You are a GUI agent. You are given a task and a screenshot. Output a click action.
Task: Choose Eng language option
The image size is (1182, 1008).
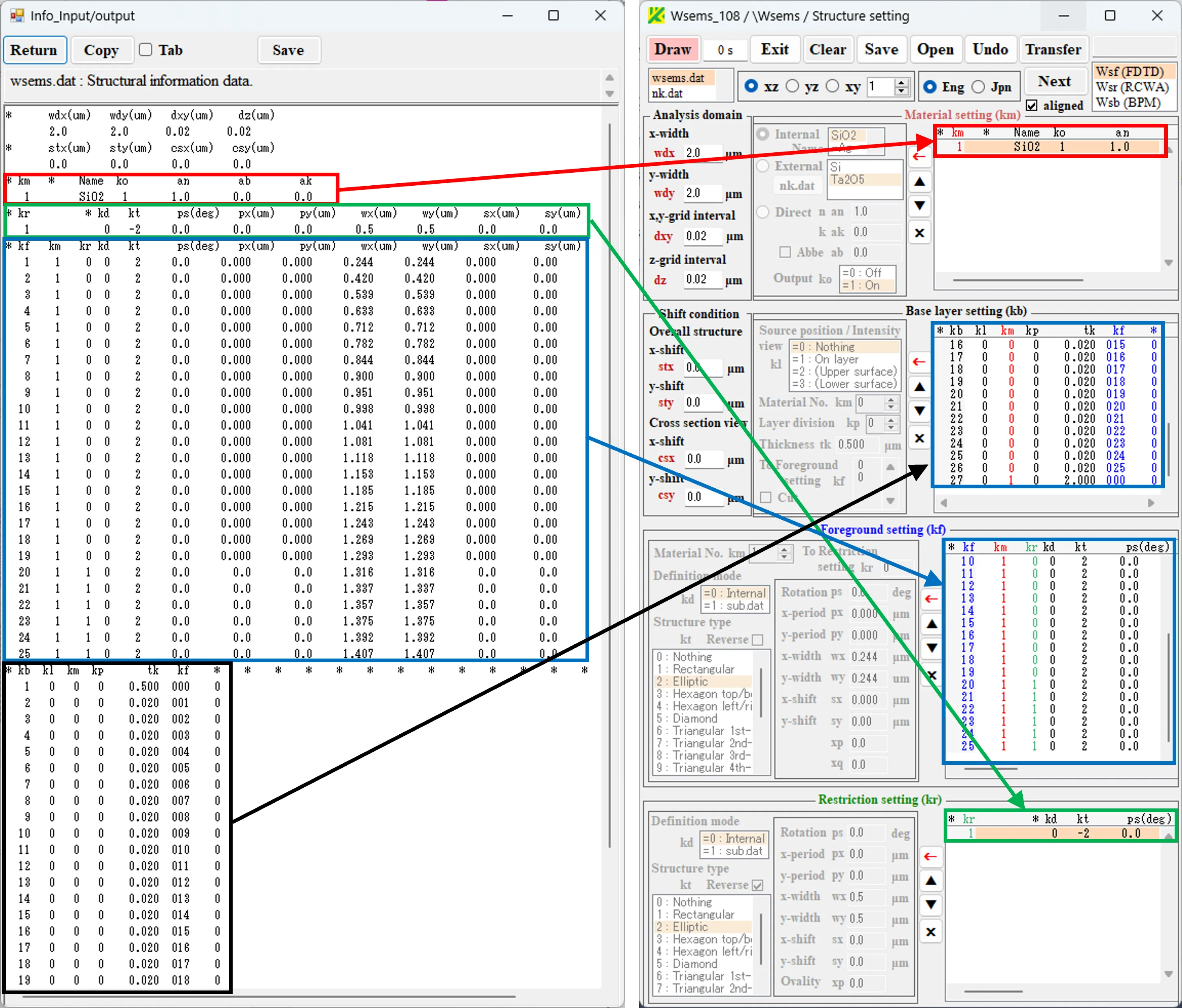[x=930, y=87]
